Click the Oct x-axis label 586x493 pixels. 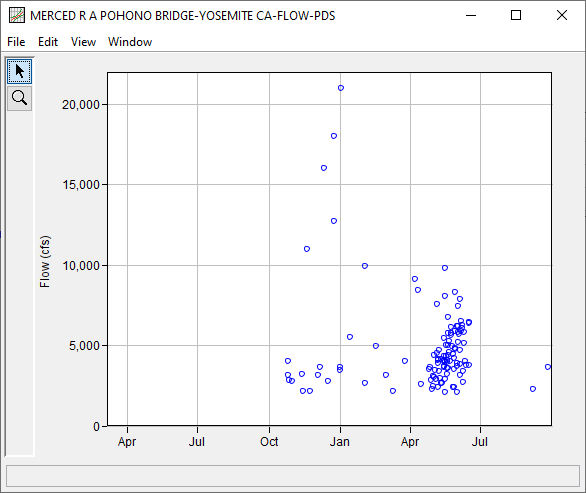tap(269, 442)
